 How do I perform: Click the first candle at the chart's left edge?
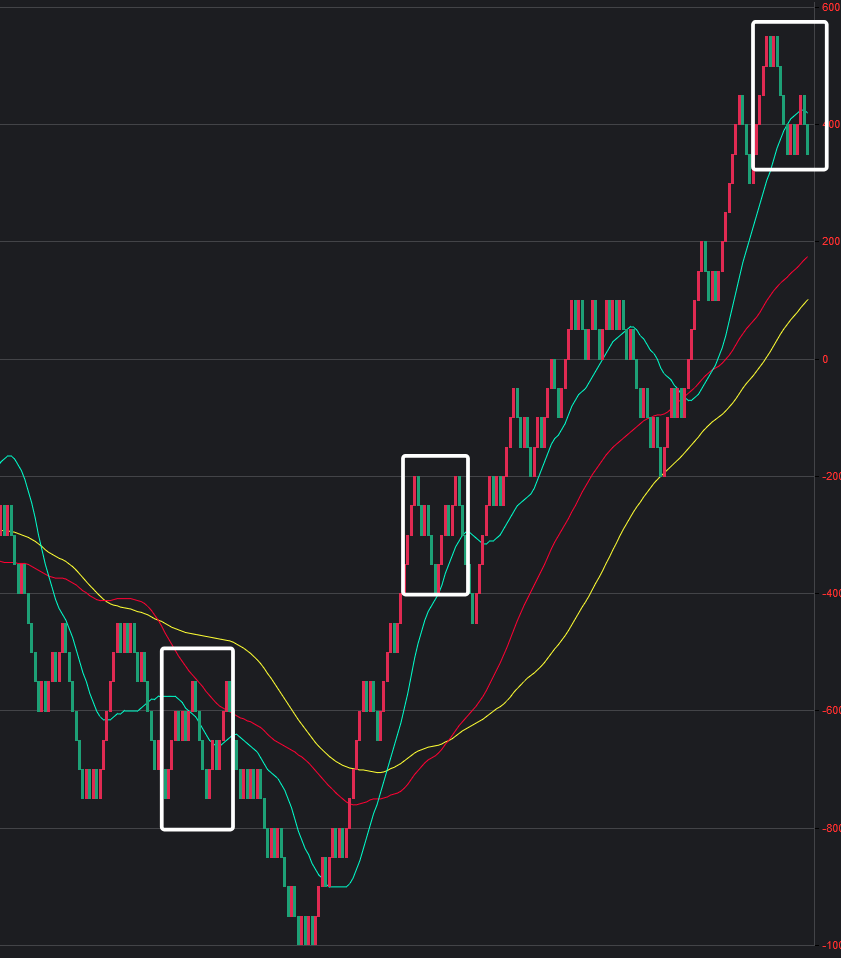coord(3,520)
